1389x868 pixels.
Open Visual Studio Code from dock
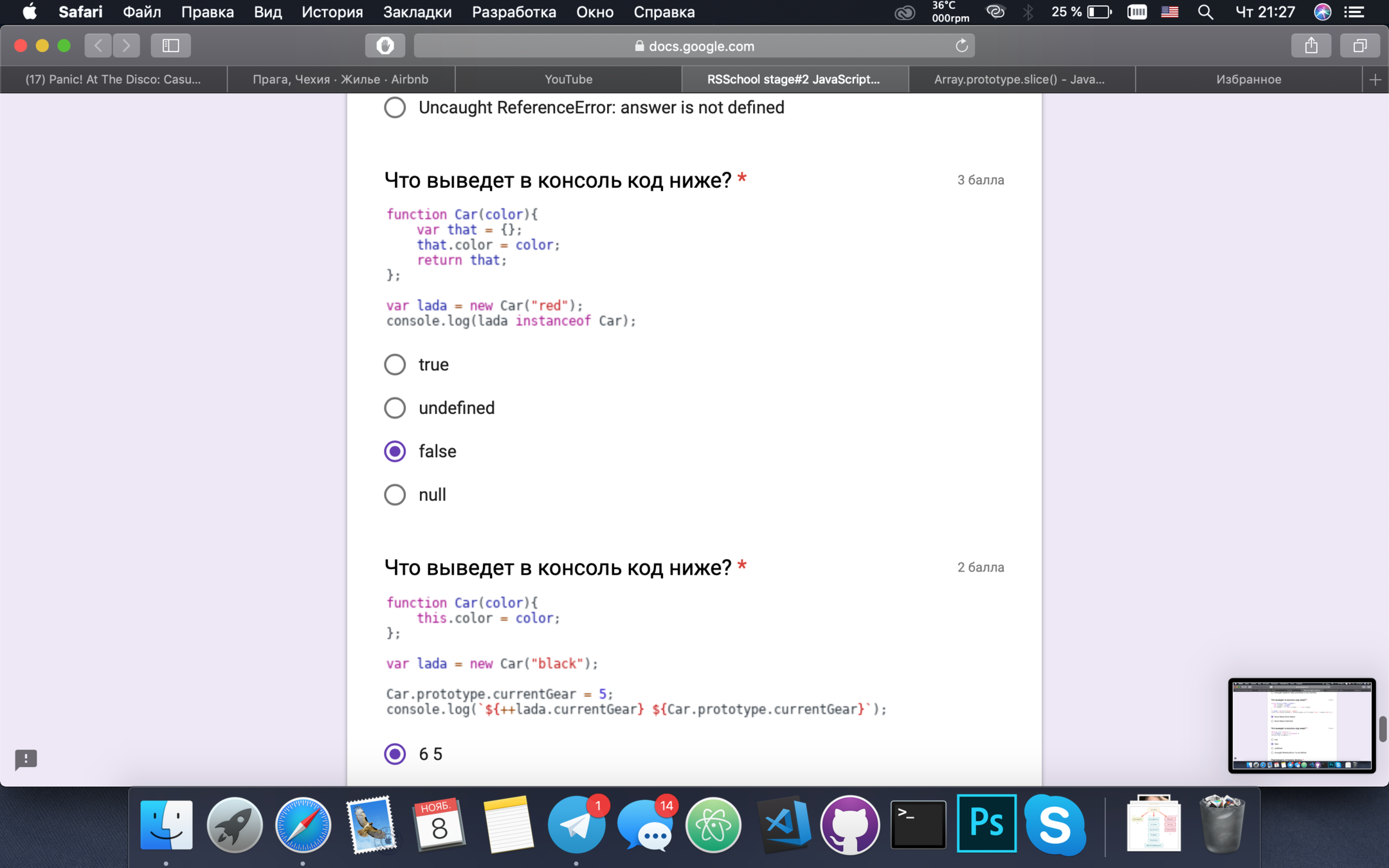[x=783, y=825]
